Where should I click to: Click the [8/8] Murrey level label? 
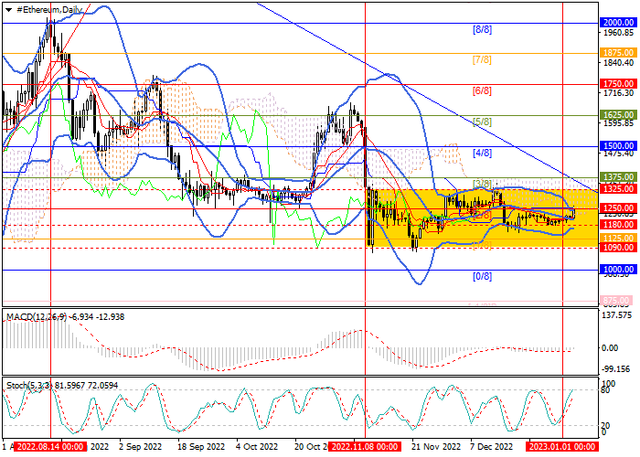pos(481,30)
